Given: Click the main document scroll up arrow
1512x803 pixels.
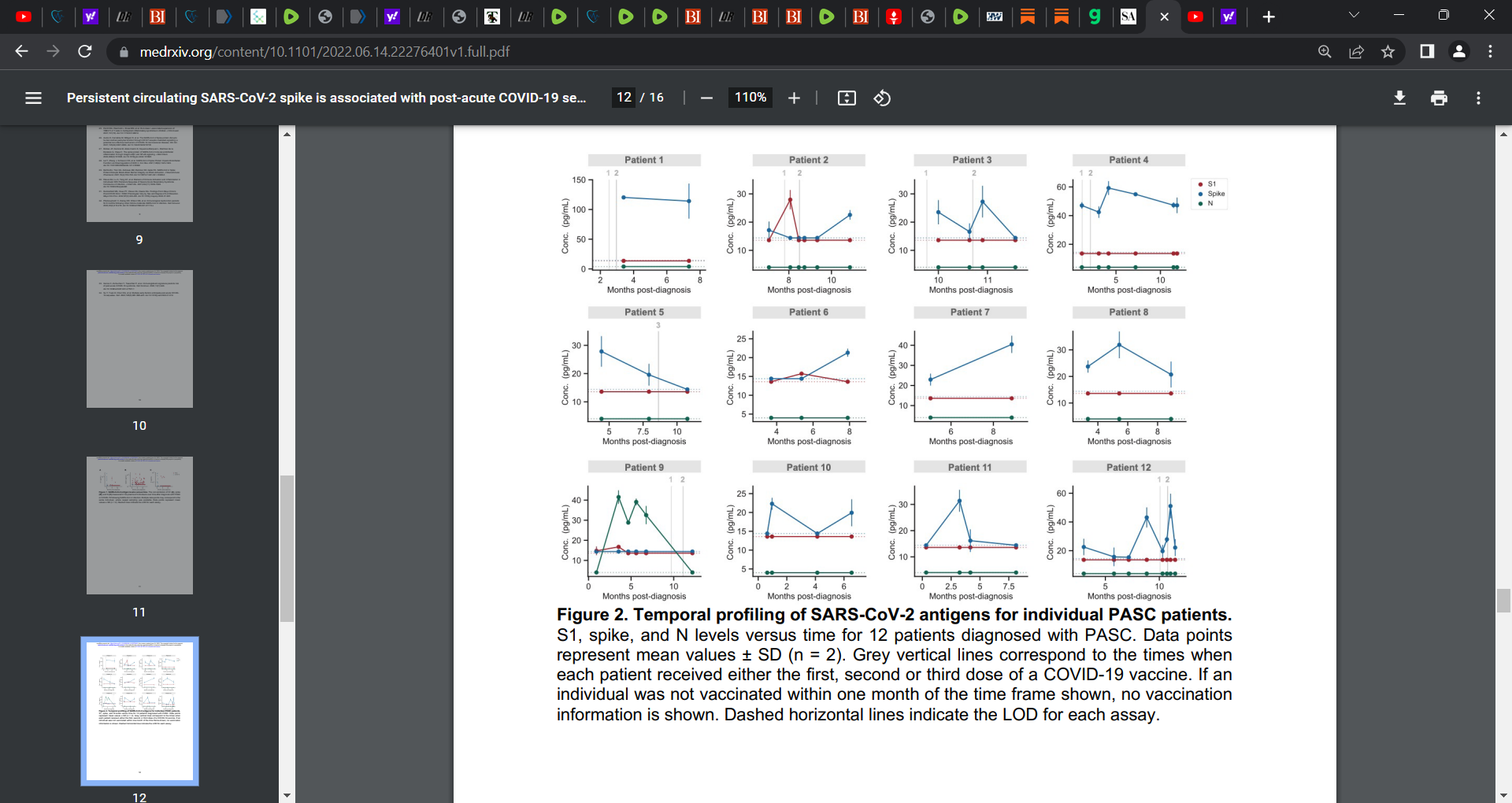Looking at the screenshot, I should pyautogui.click(x=1503, y=135).
